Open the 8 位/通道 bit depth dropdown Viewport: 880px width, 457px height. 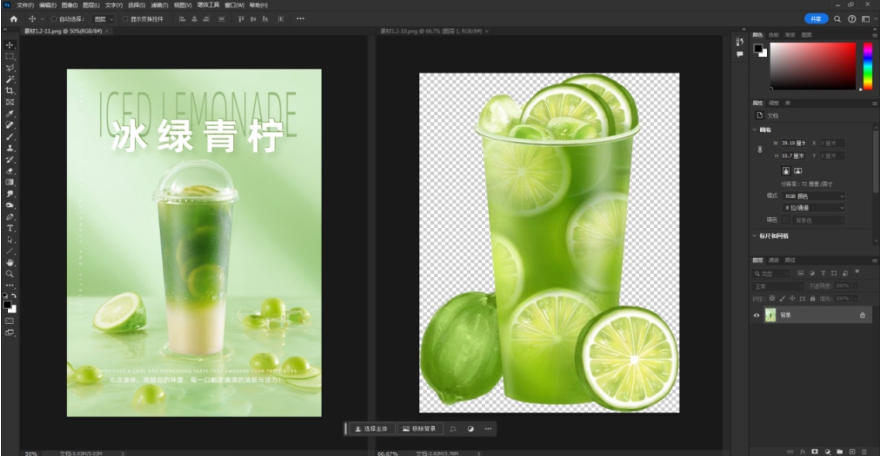(x=811, y=207)
